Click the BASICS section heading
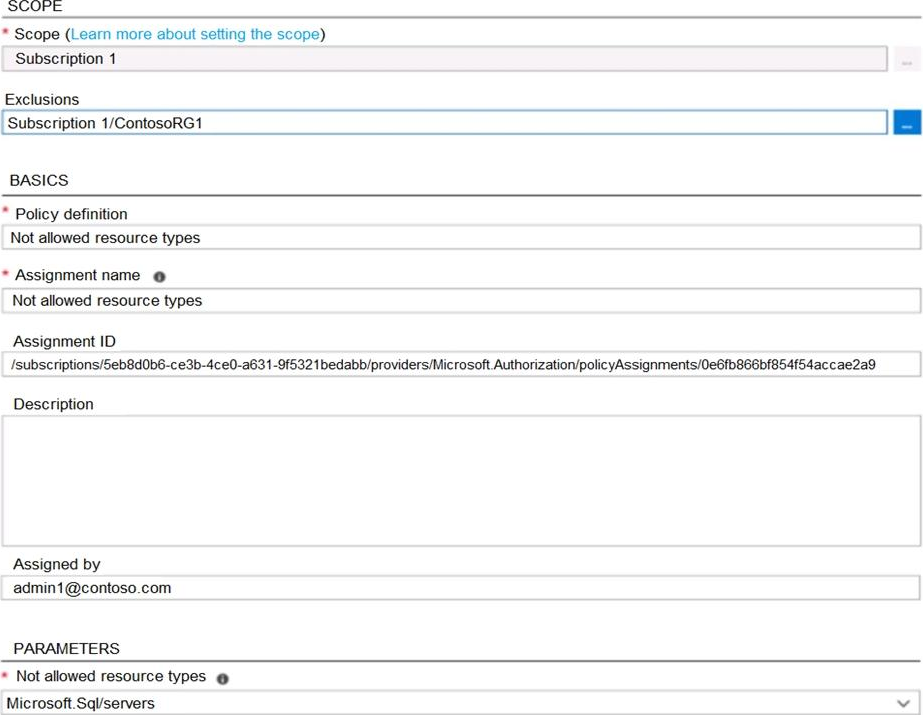The height and width of the screenshot is (715, 923). coord(39,180)
